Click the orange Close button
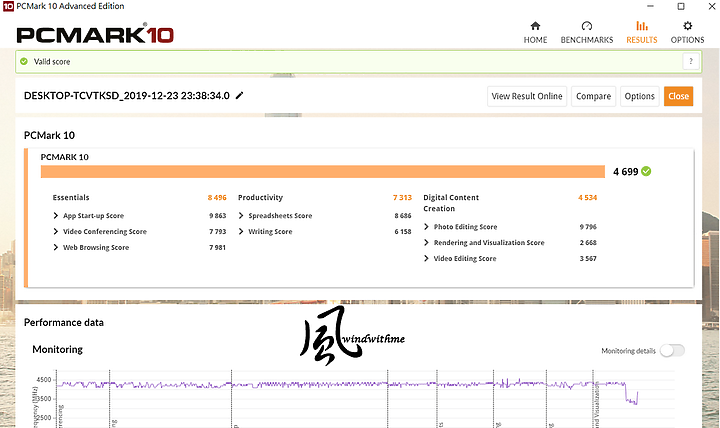 (x=678, y=96)
